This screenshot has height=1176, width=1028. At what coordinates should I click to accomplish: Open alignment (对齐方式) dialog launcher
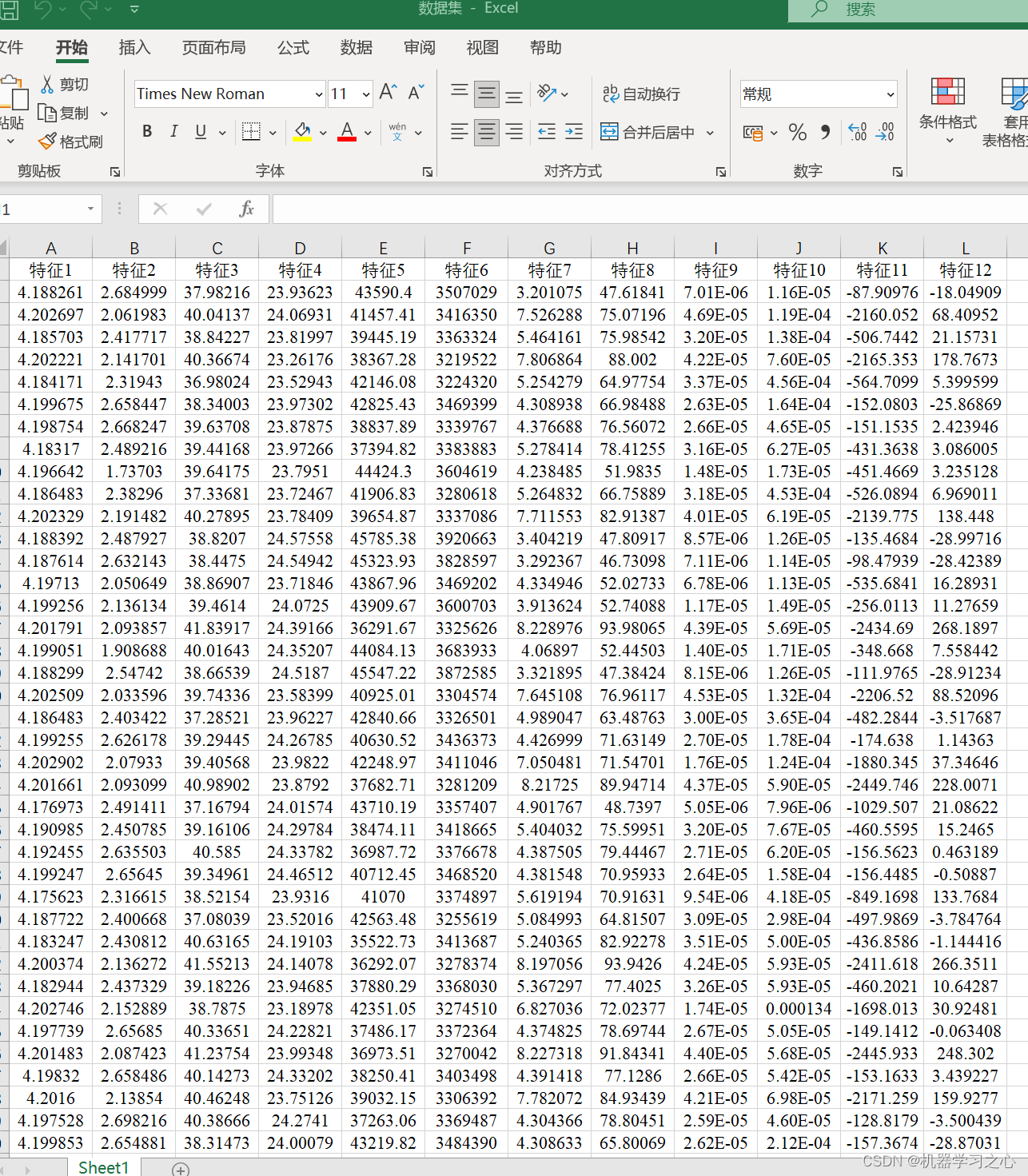721,172
